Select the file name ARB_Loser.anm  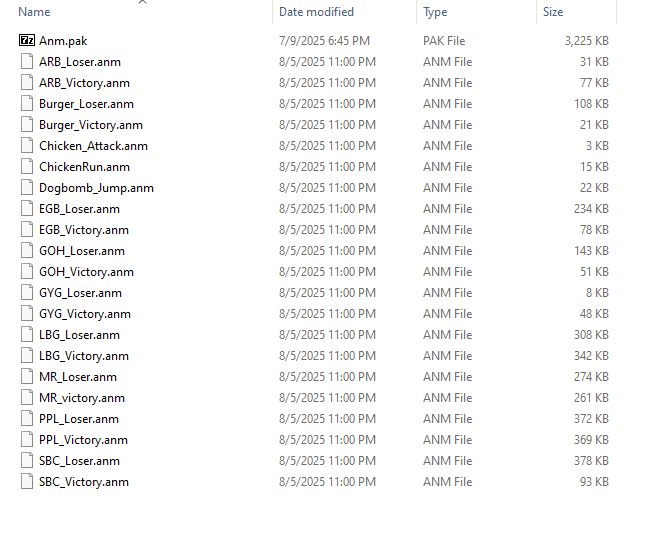80,62
